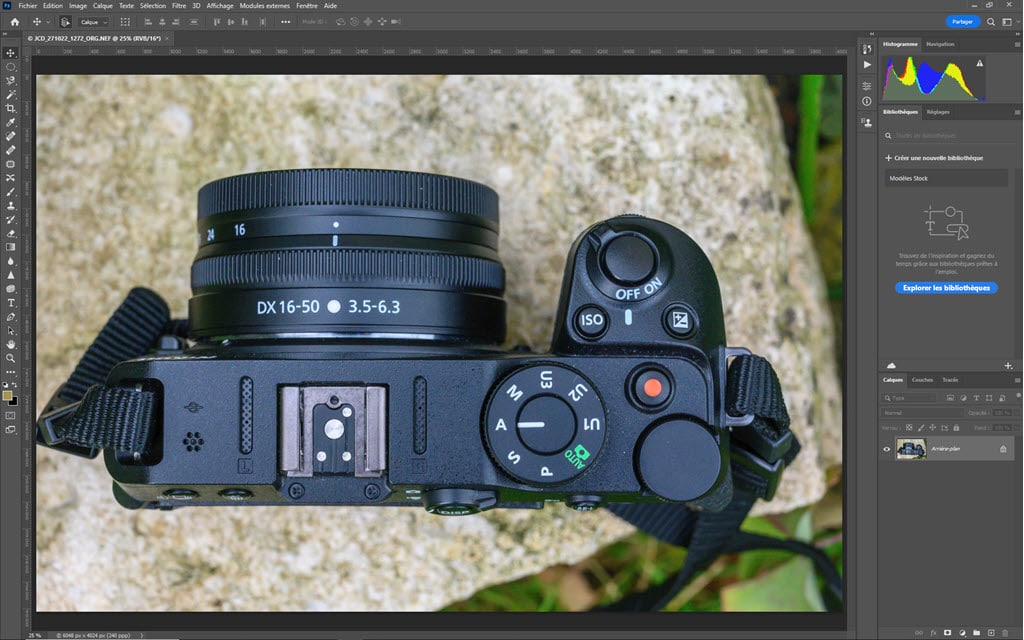Toggle transform controls grid icon in options bar
The width and height of the screenshot is (1024, 640).
click(x=125, y=22)
